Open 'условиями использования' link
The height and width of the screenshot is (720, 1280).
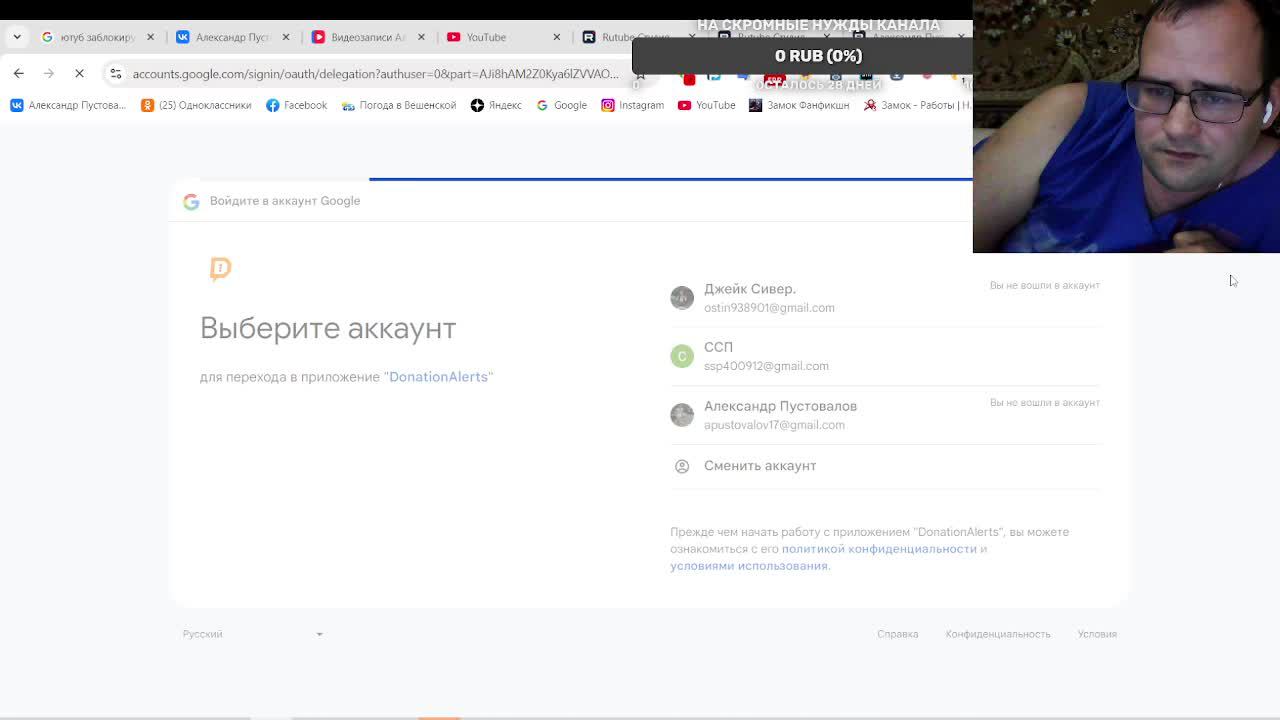749,566
